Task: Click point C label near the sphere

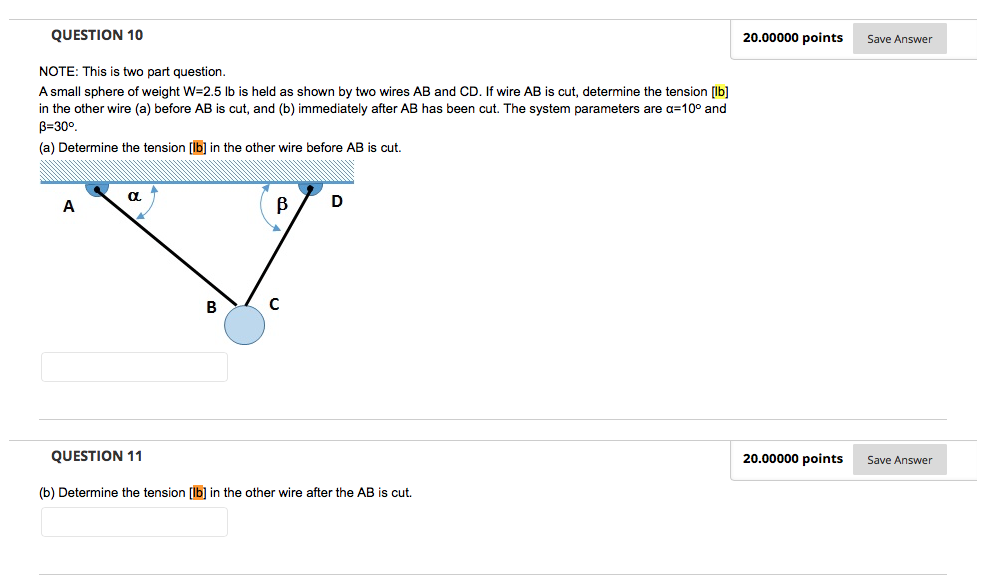Action: coord(272,303)
